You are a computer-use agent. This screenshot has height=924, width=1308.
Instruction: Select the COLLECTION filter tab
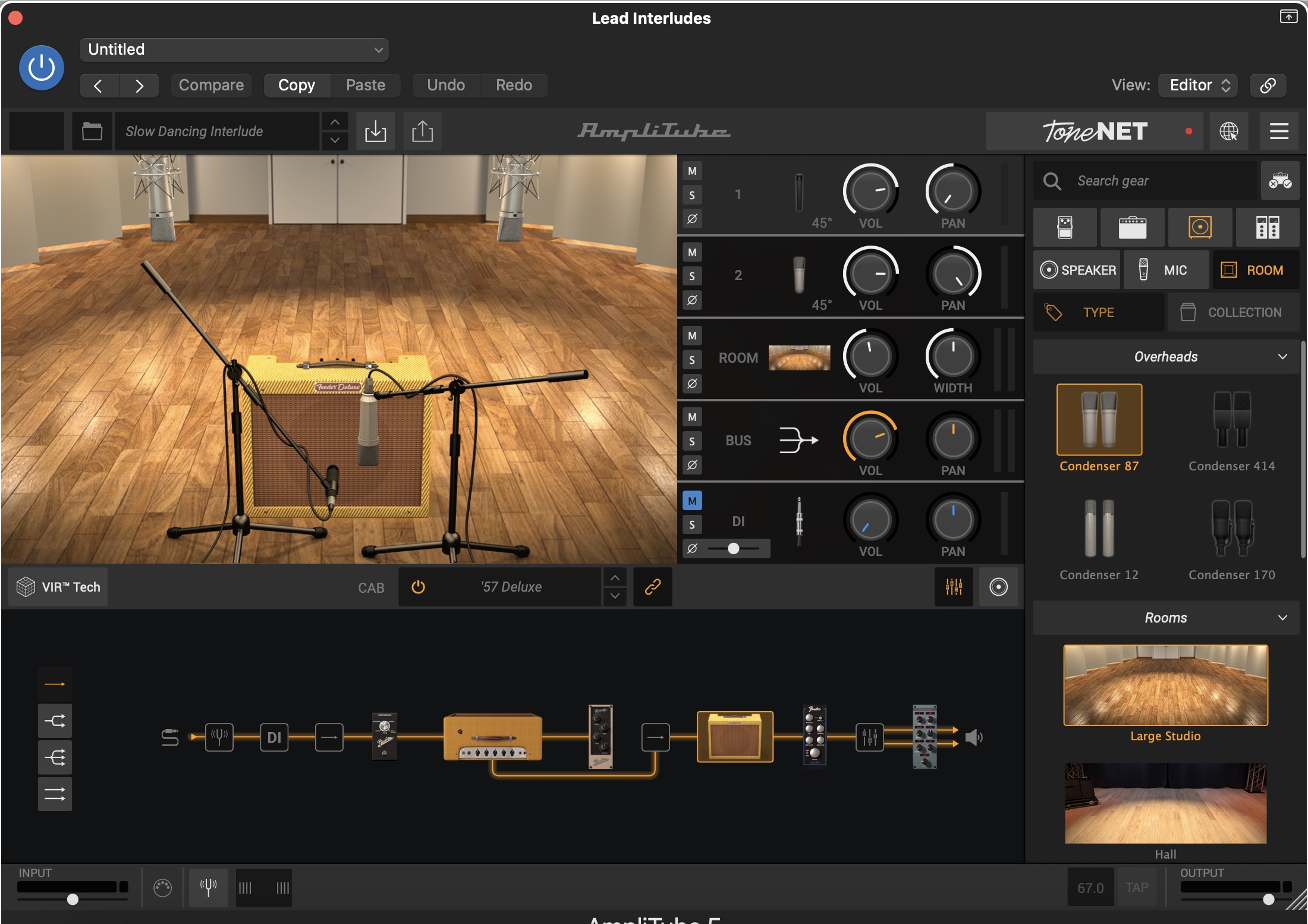click(1234, 312)
